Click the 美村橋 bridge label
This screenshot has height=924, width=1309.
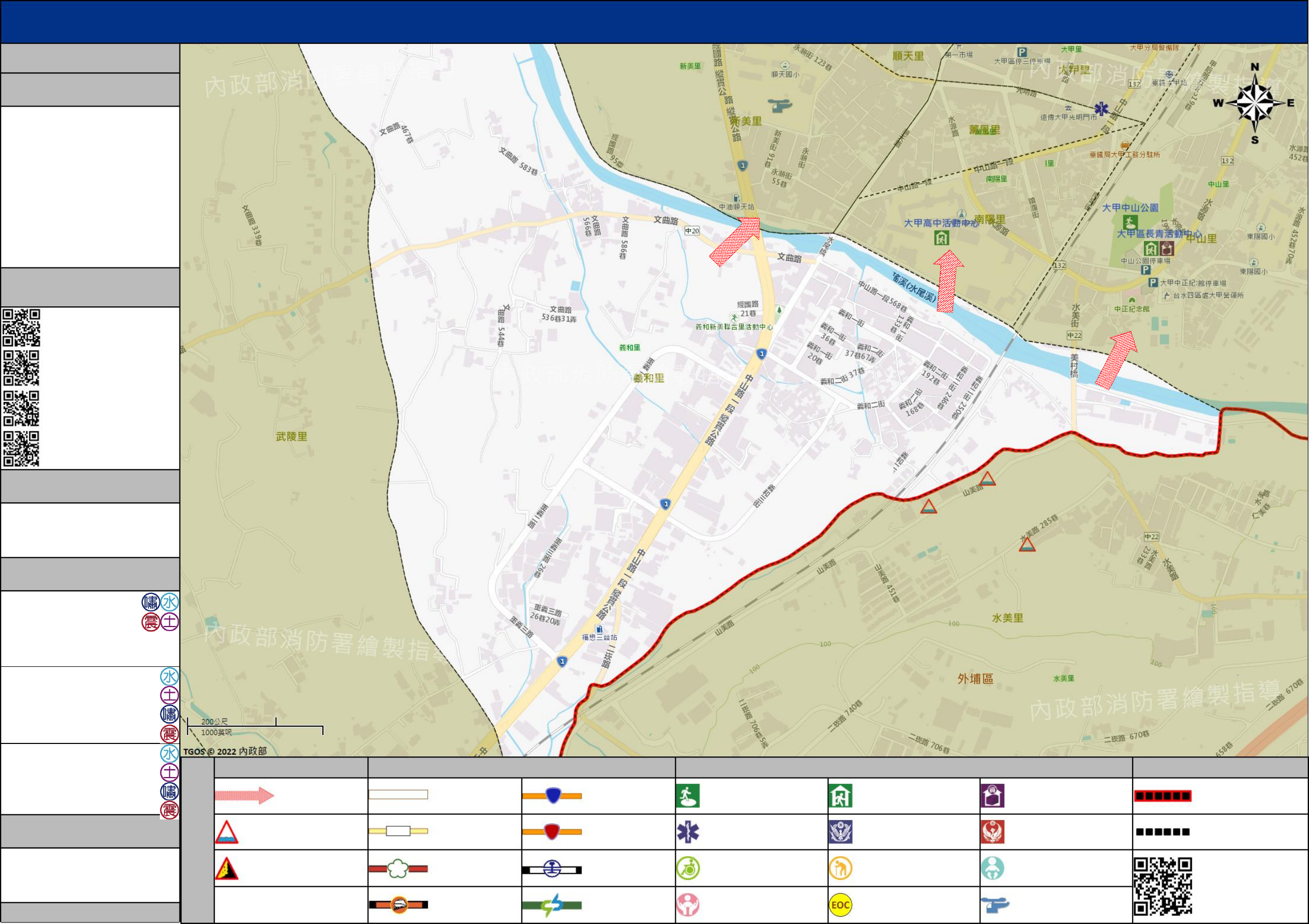1074,365
